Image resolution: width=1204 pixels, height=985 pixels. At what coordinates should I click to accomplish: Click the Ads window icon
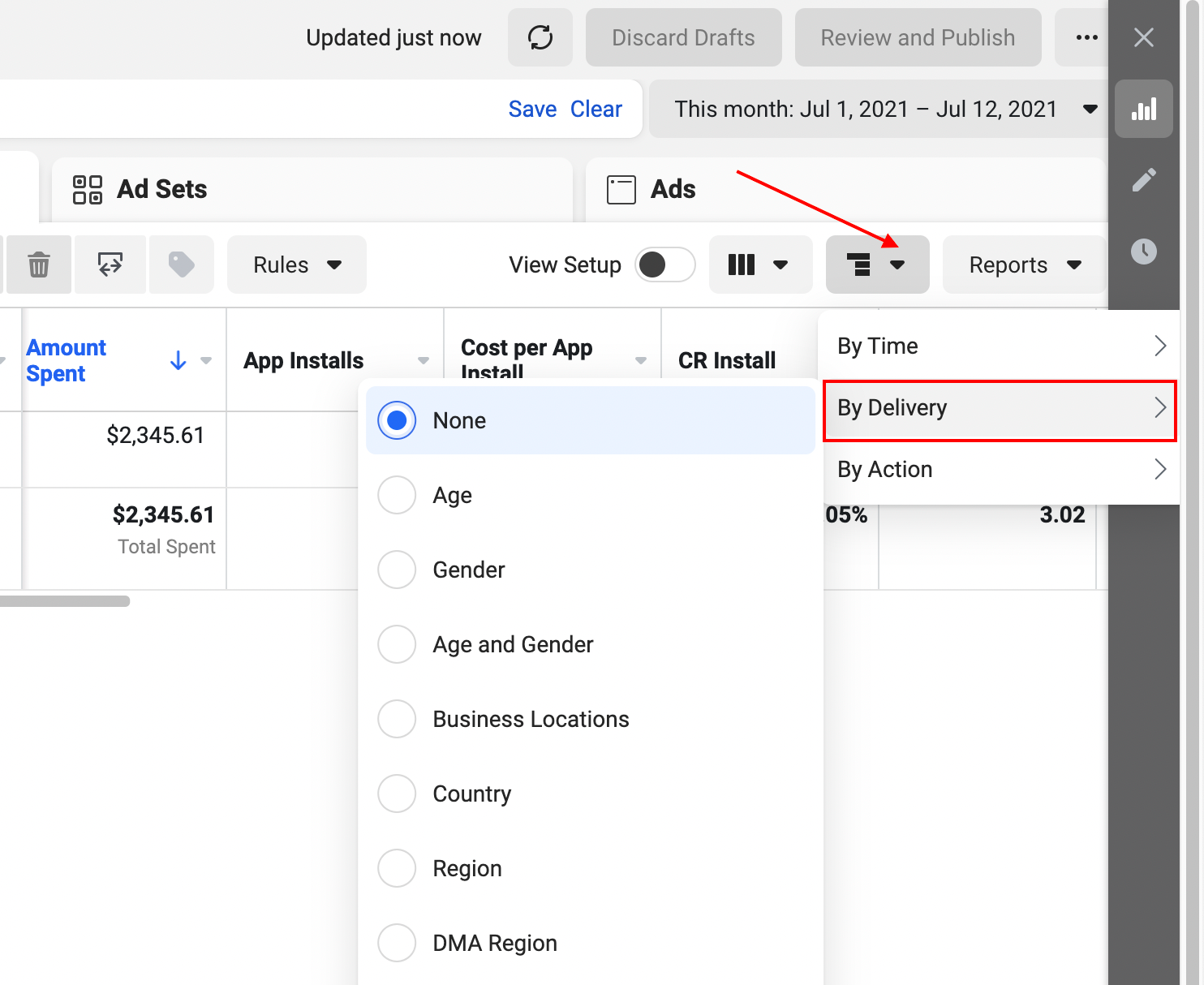pos(621,190)
